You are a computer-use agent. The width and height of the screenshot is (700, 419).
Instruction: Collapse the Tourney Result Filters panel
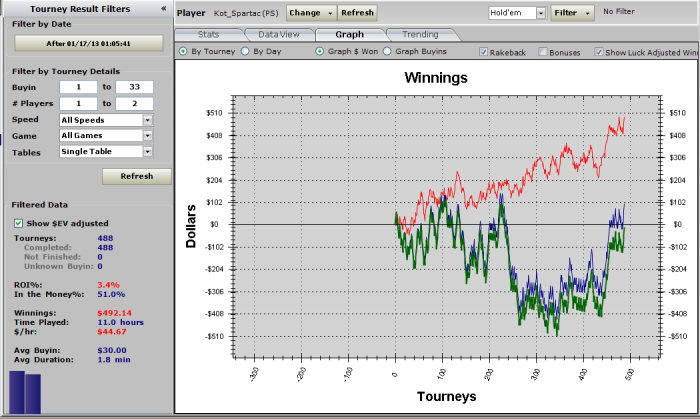tap(162, 8)
